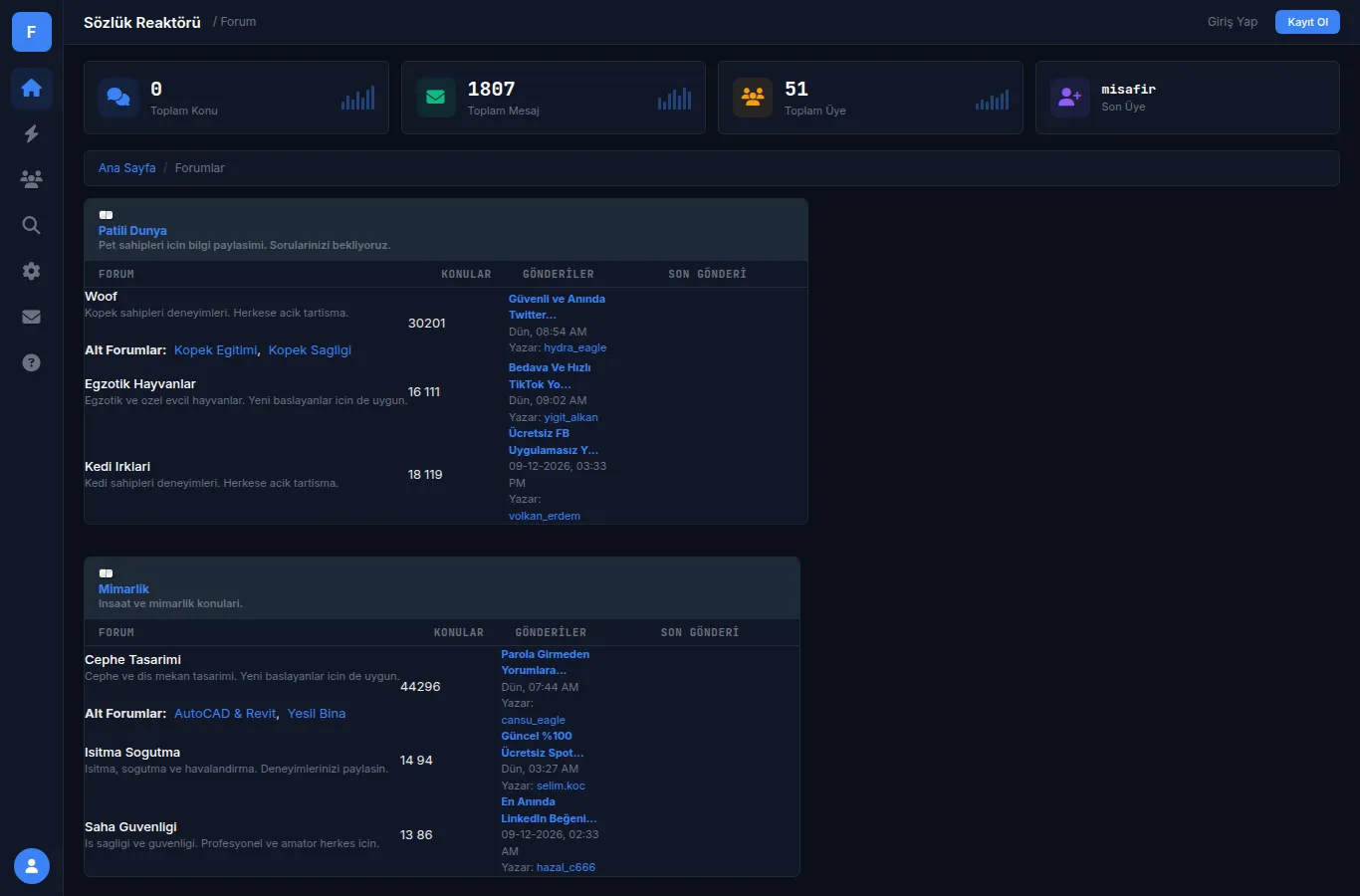Open the Yesil Bina subforum
This screenshot has width=1360, height=896.
pyautogui.click(x=317, y=714)
